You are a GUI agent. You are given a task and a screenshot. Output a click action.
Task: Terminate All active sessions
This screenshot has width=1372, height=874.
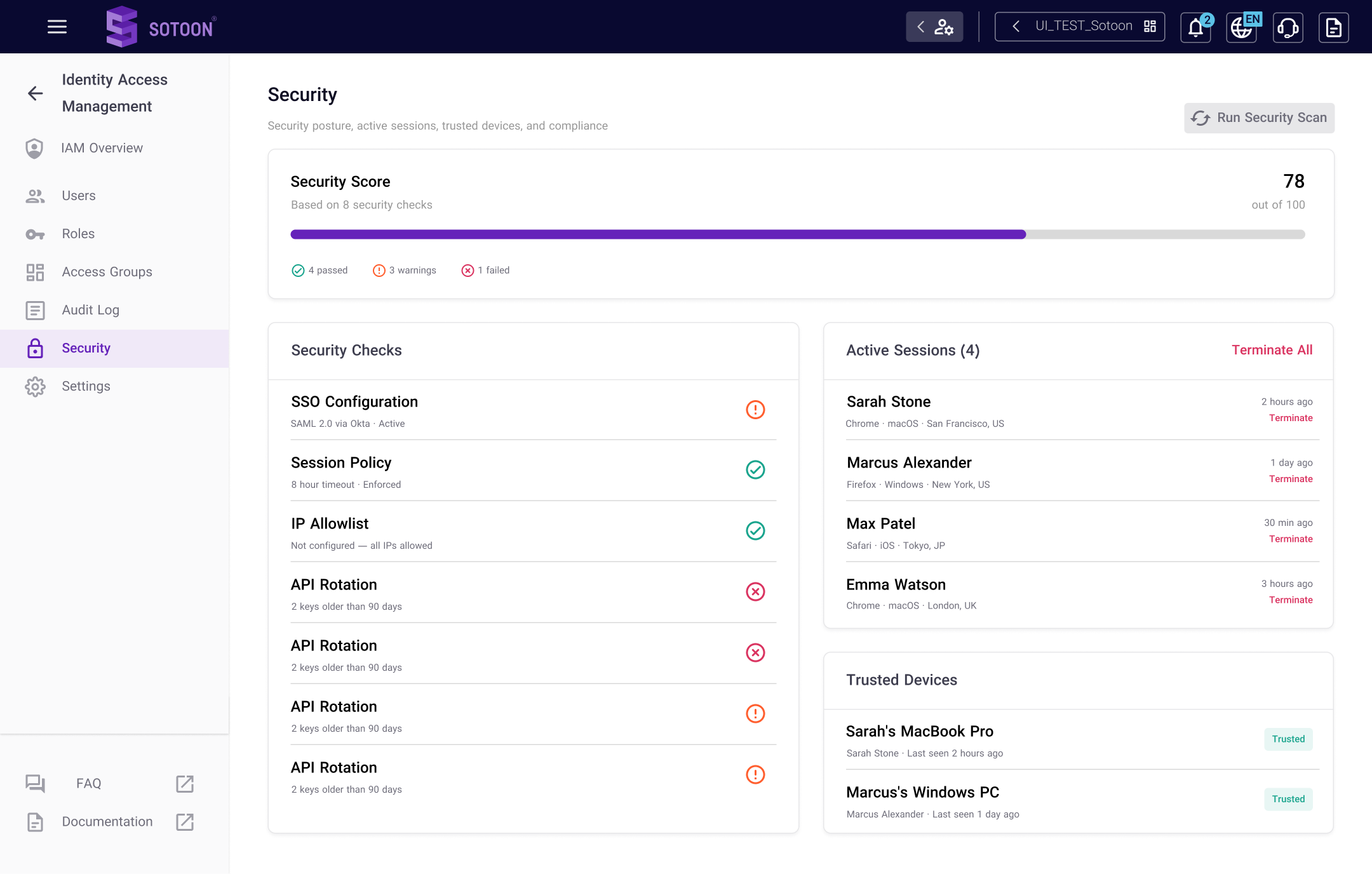(x=1272, y=350)
